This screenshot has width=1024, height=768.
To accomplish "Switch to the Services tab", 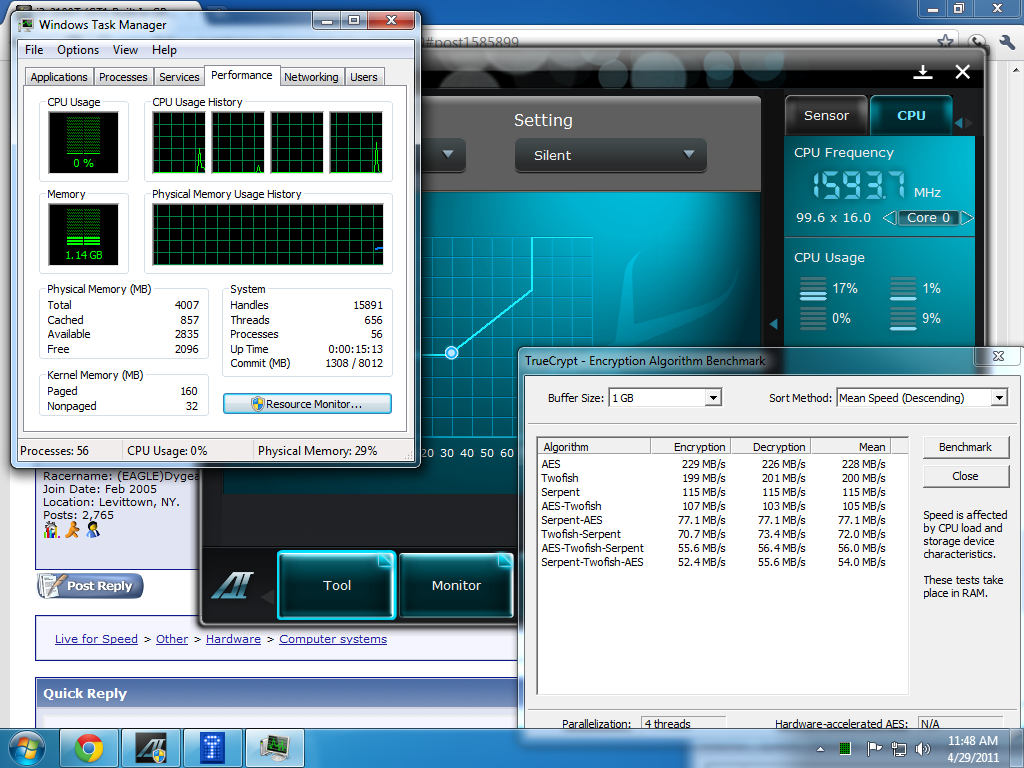I will click(179, 77).
